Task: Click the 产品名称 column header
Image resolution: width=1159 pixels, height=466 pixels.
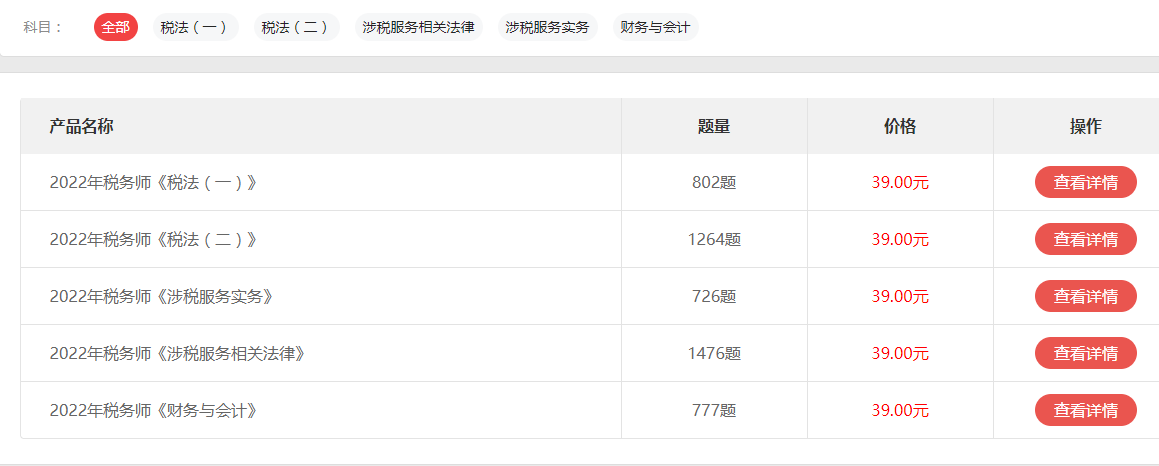Action: tap(81, 126)
